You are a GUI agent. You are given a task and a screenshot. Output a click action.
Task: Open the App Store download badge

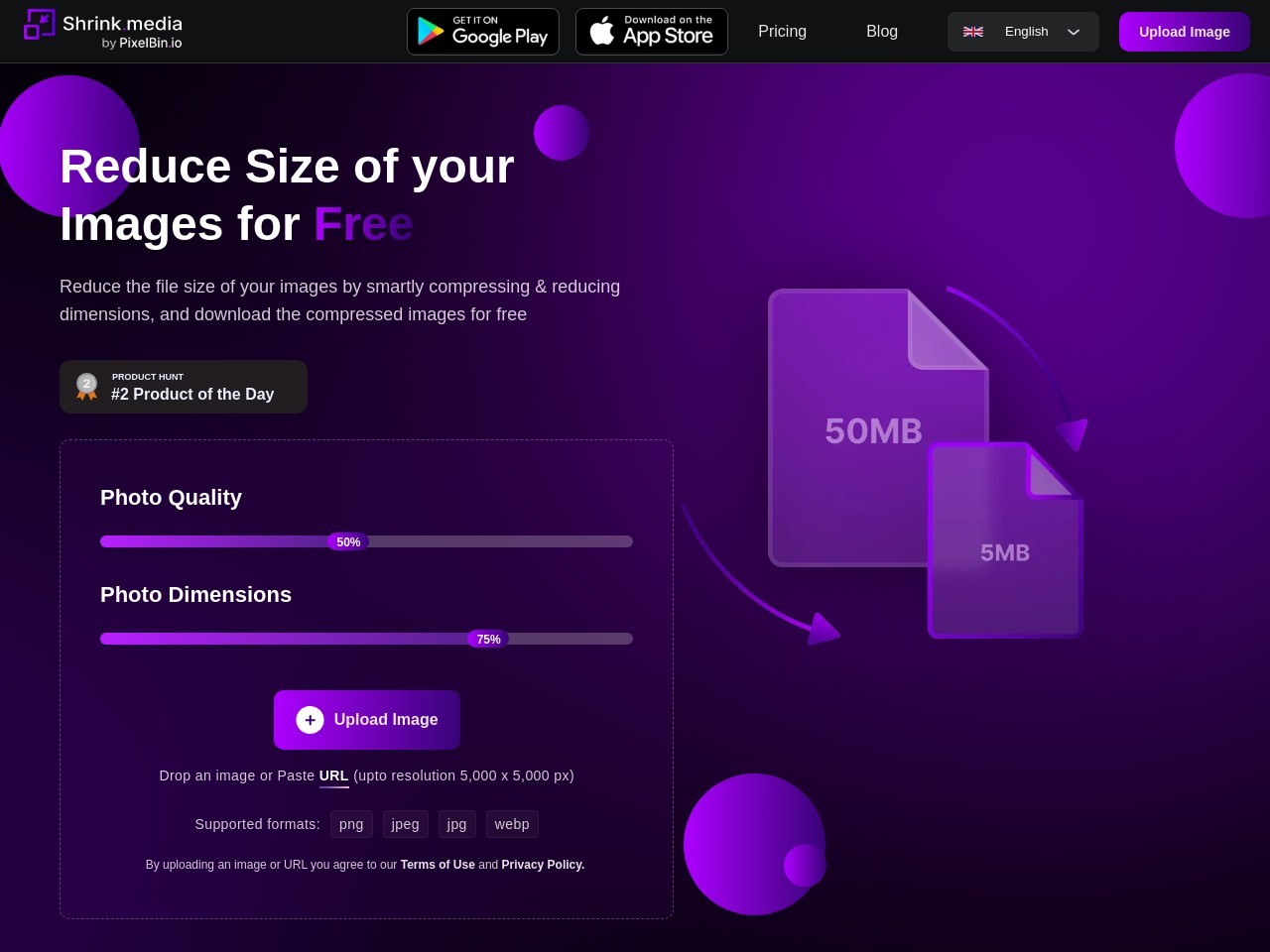point(652,32)
